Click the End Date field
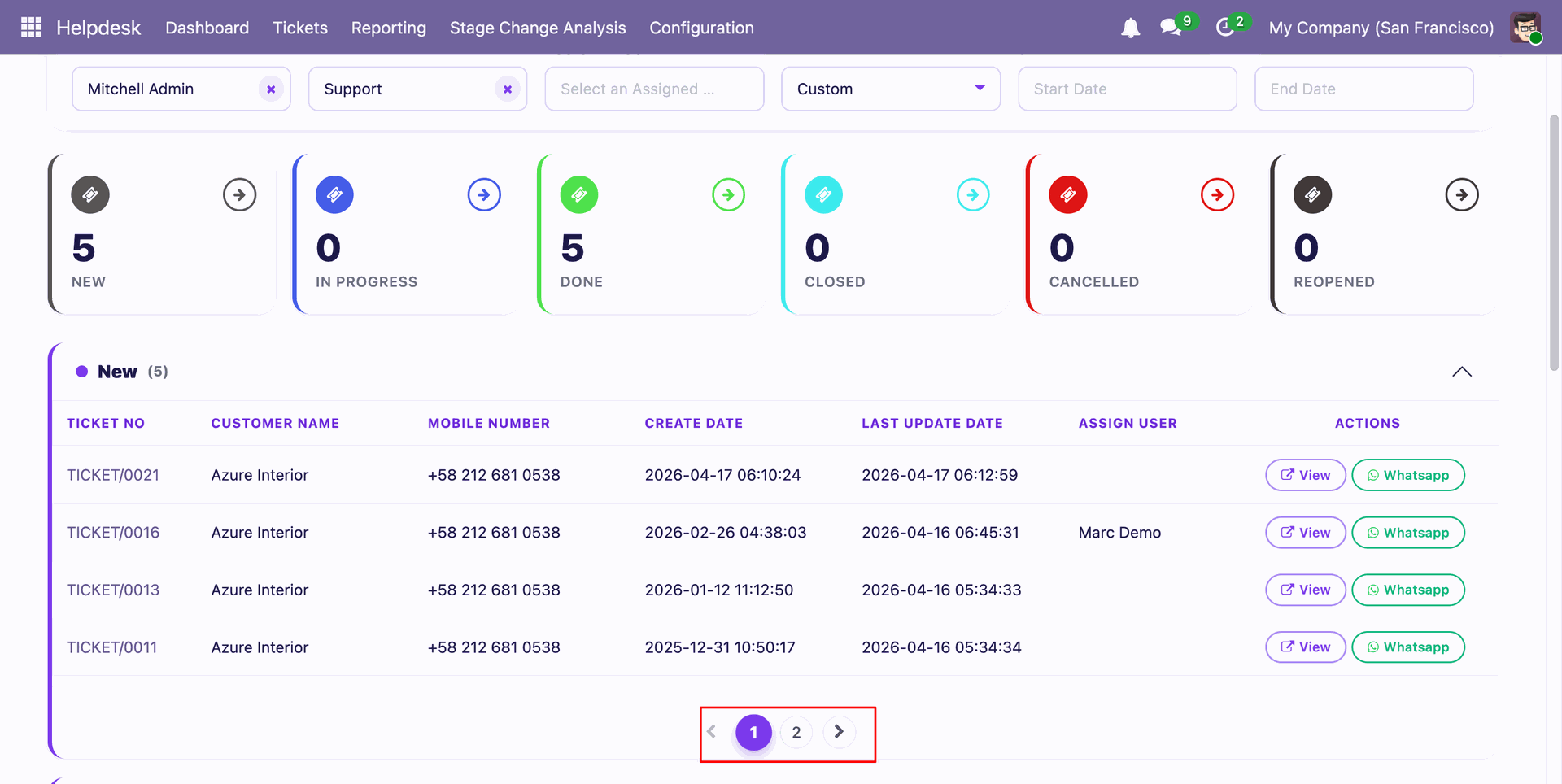This screenshot has height=784, width=1562. click(1364, 89)
